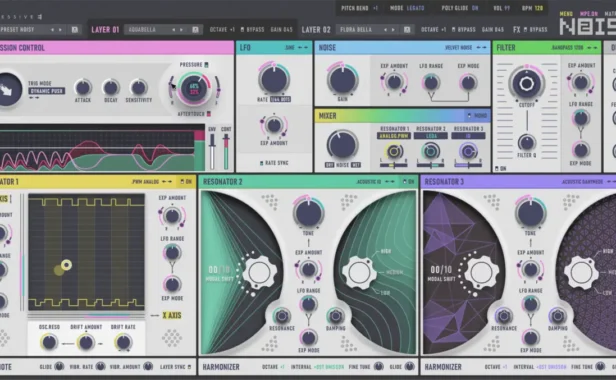Click the Decay knob
The image size is (616, 380).
click(x=111, y=87)
